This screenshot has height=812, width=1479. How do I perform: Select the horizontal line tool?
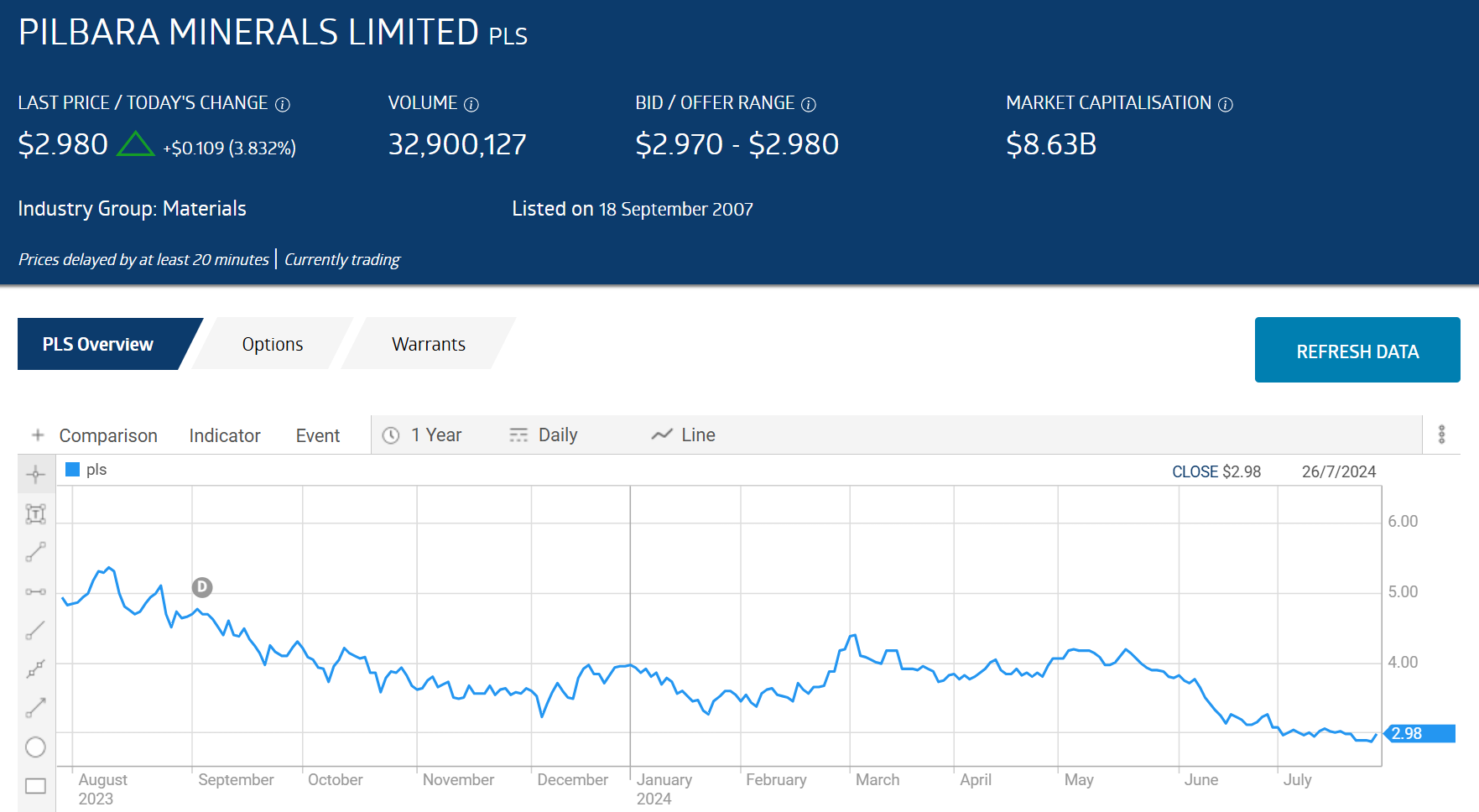point(35,591)
